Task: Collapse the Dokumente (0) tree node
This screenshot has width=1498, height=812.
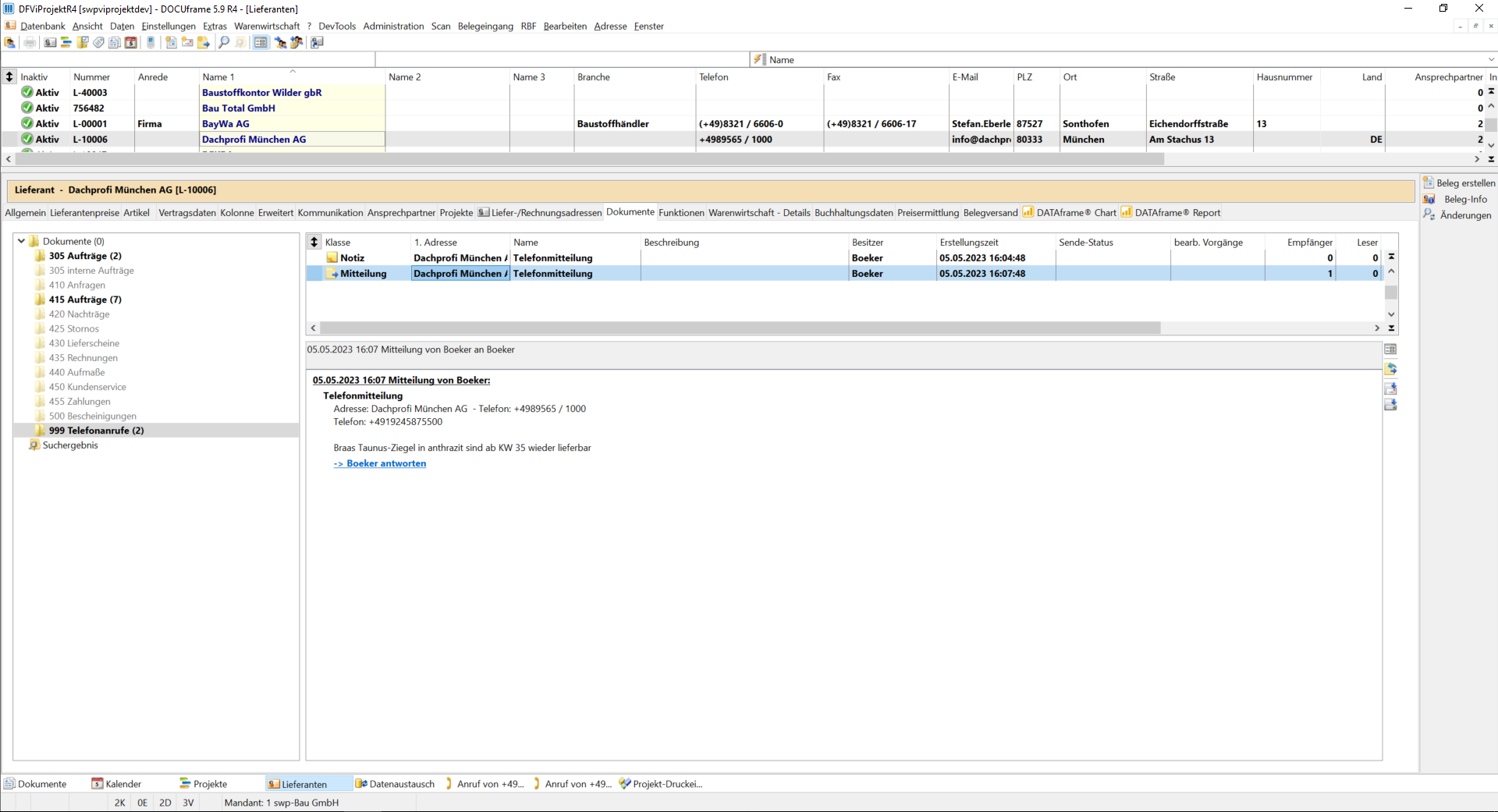Action: [22, 242]
